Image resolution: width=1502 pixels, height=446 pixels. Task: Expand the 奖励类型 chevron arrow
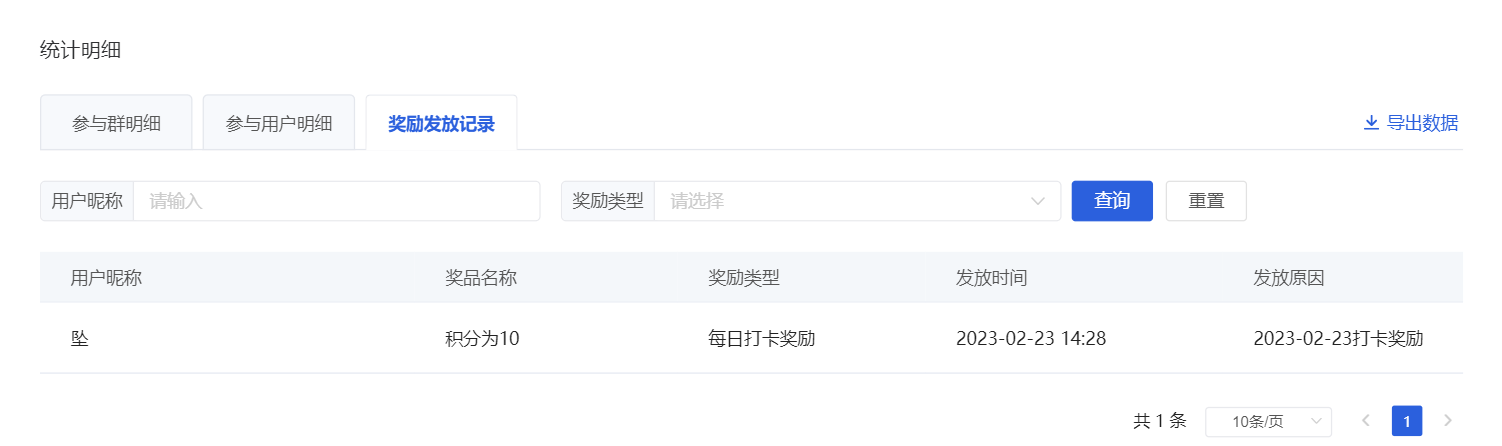coord(1037,201)
